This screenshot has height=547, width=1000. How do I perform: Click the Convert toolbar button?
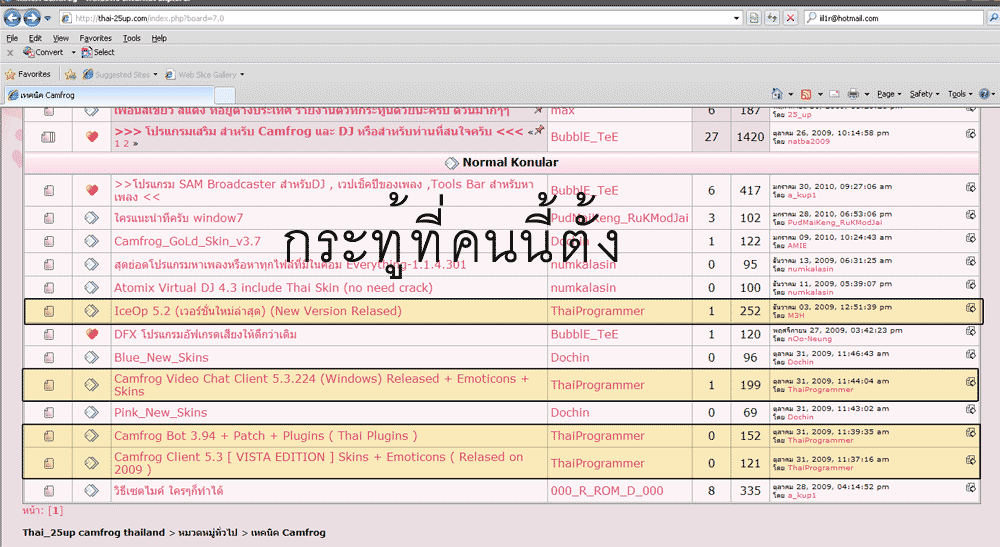[43, 52]
